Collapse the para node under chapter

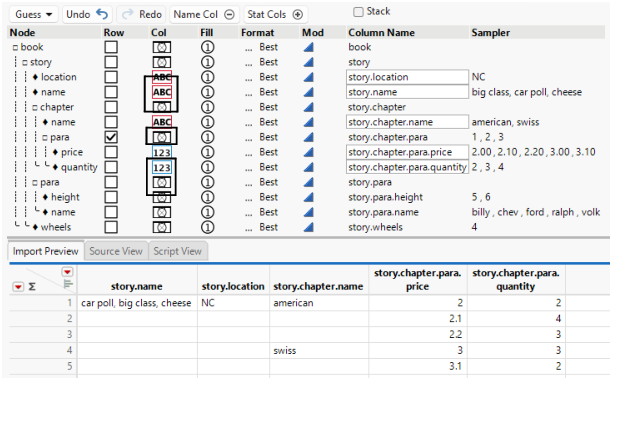(x=45, y=137)
